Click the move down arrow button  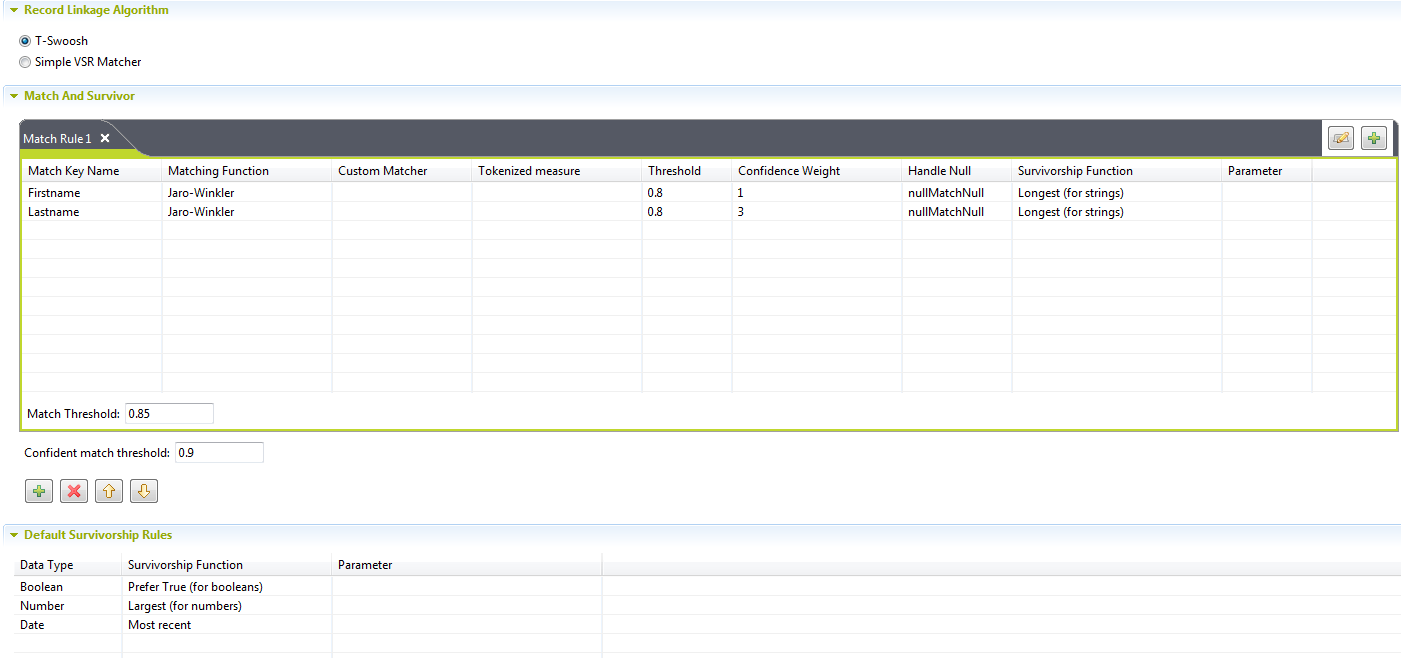pyautogui.click(x=143, y=491)
